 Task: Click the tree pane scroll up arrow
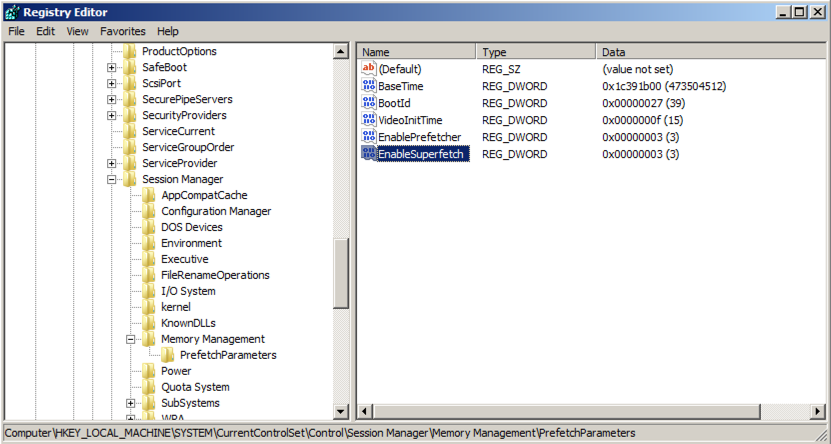[341, 52]
